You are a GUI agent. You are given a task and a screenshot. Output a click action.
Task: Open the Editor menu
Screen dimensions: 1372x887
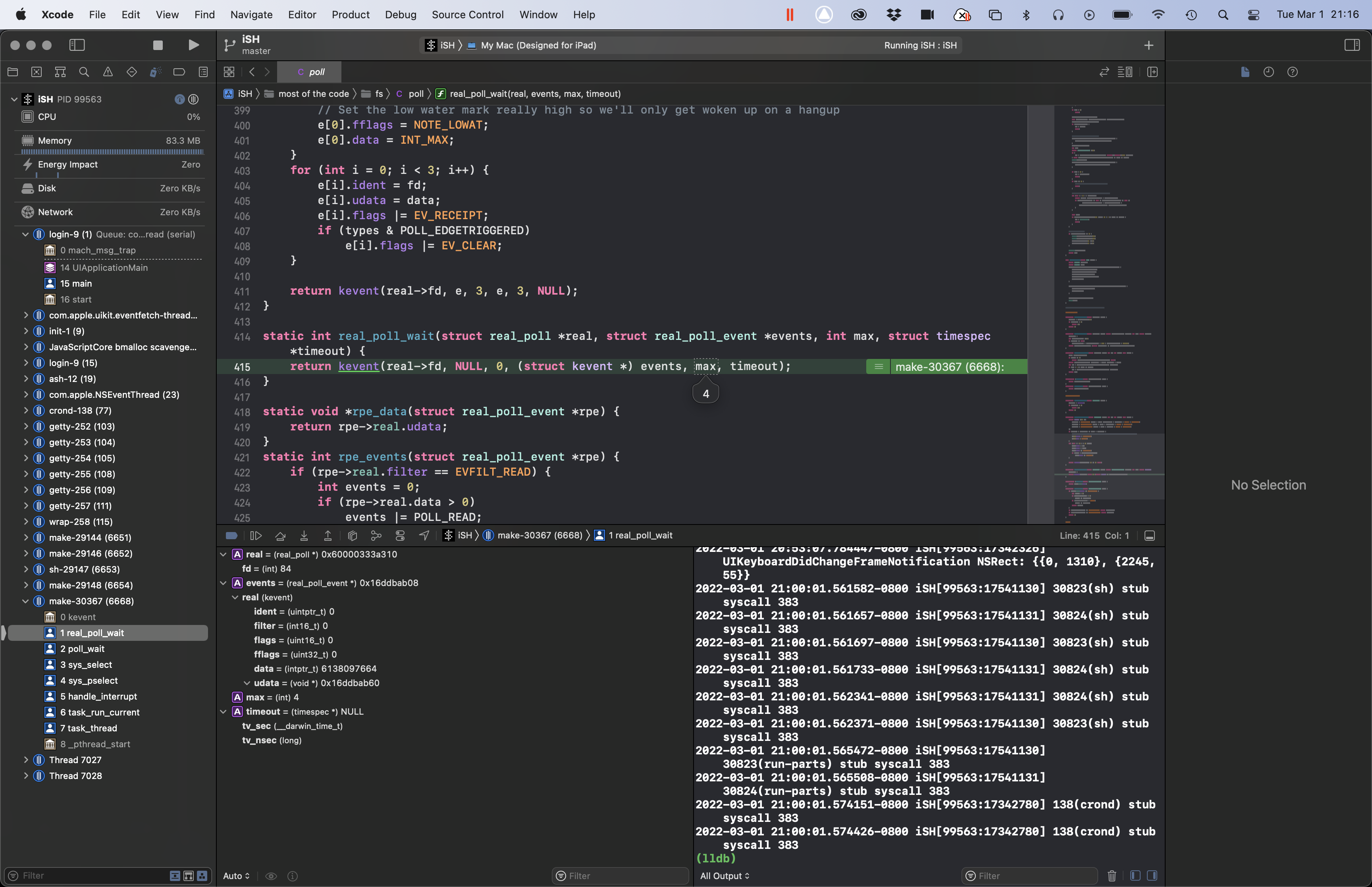(302, 14)
